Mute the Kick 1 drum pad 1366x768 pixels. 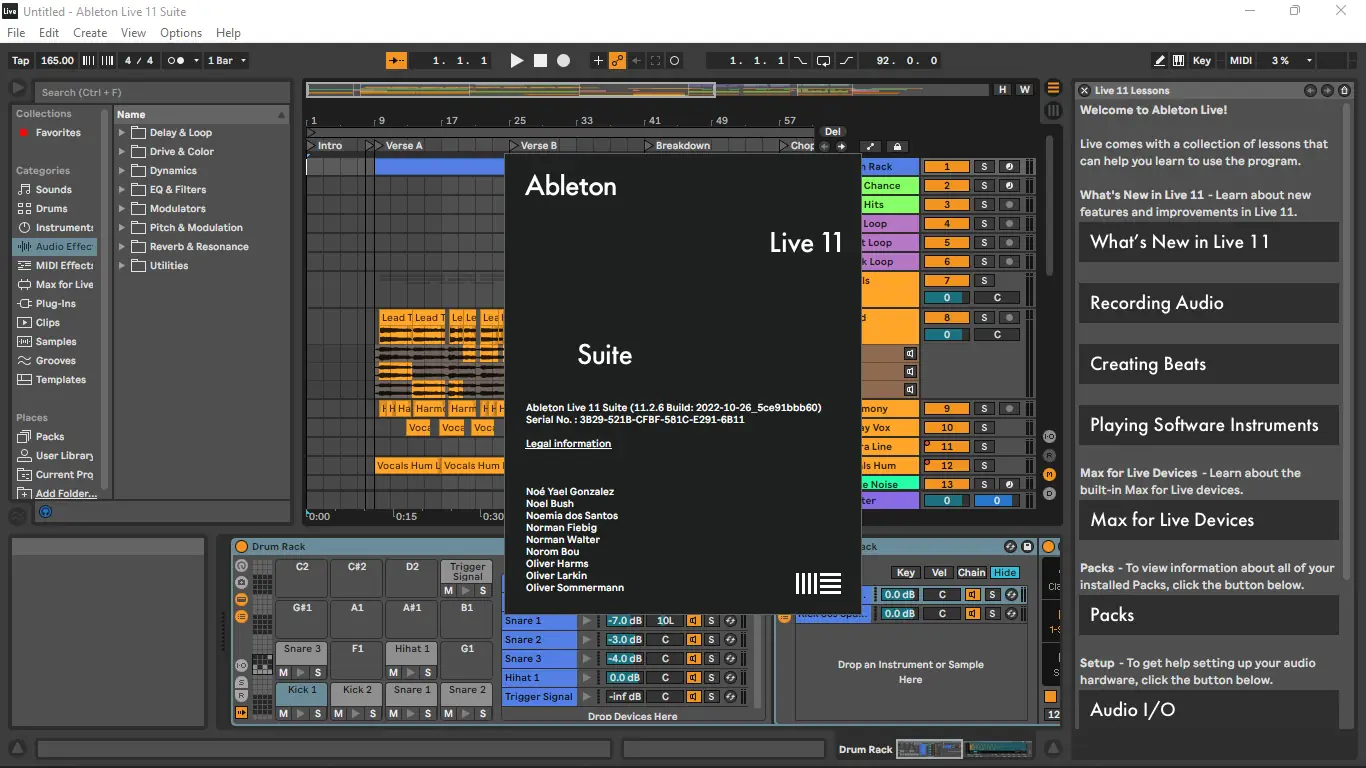(x=284, y=713)
